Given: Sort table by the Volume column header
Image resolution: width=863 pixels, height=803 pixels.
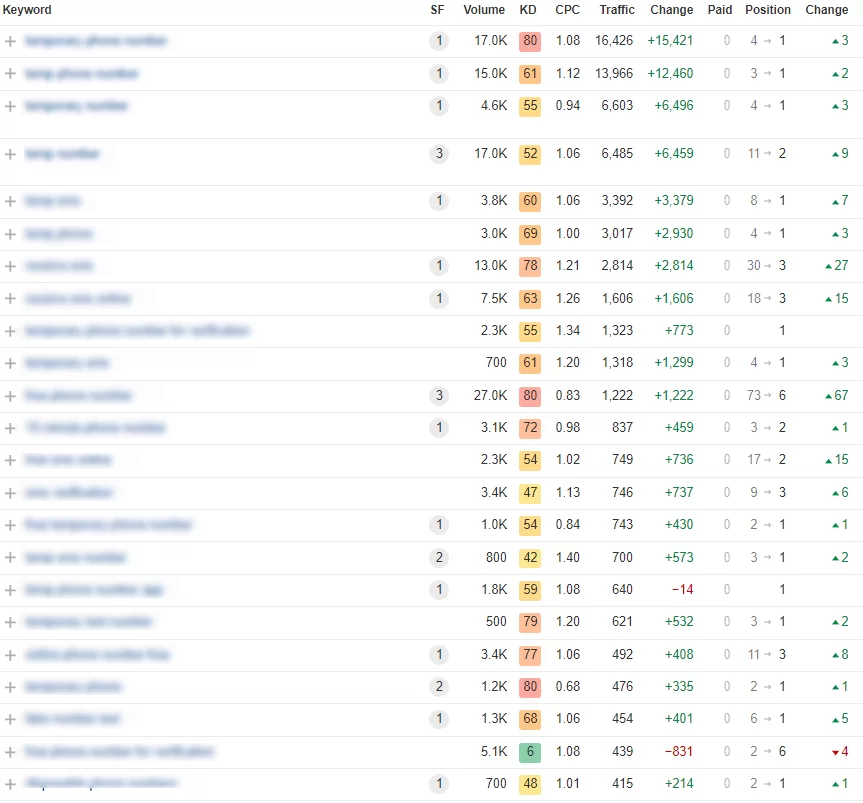Looking at the screenshot, I should (484, 10).
